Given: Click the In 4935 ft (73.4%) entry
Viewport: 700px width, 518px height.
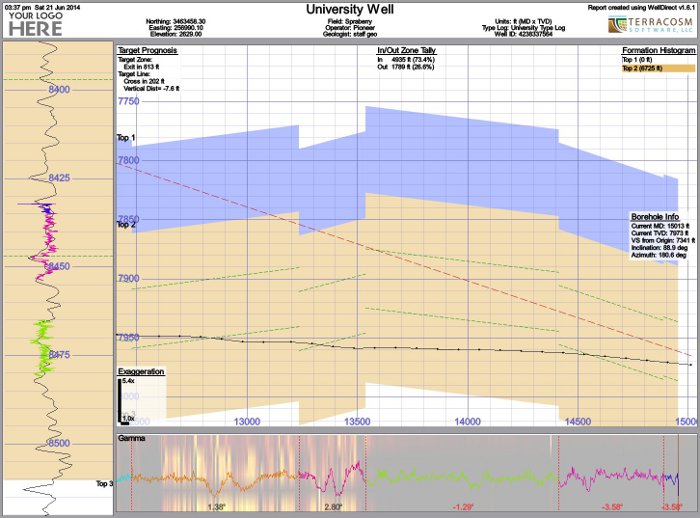Looking at the screenshot, I should point(406,59).
